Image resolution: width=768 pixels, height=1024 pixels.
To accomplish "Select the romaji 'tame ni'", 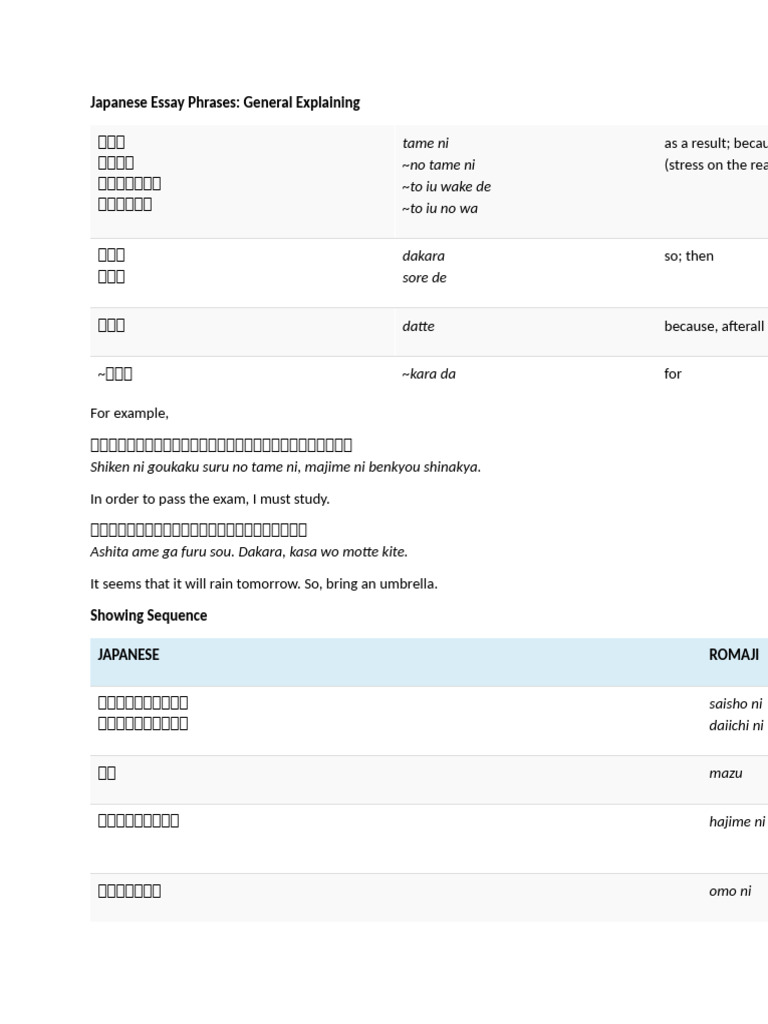I will (425, 143).
